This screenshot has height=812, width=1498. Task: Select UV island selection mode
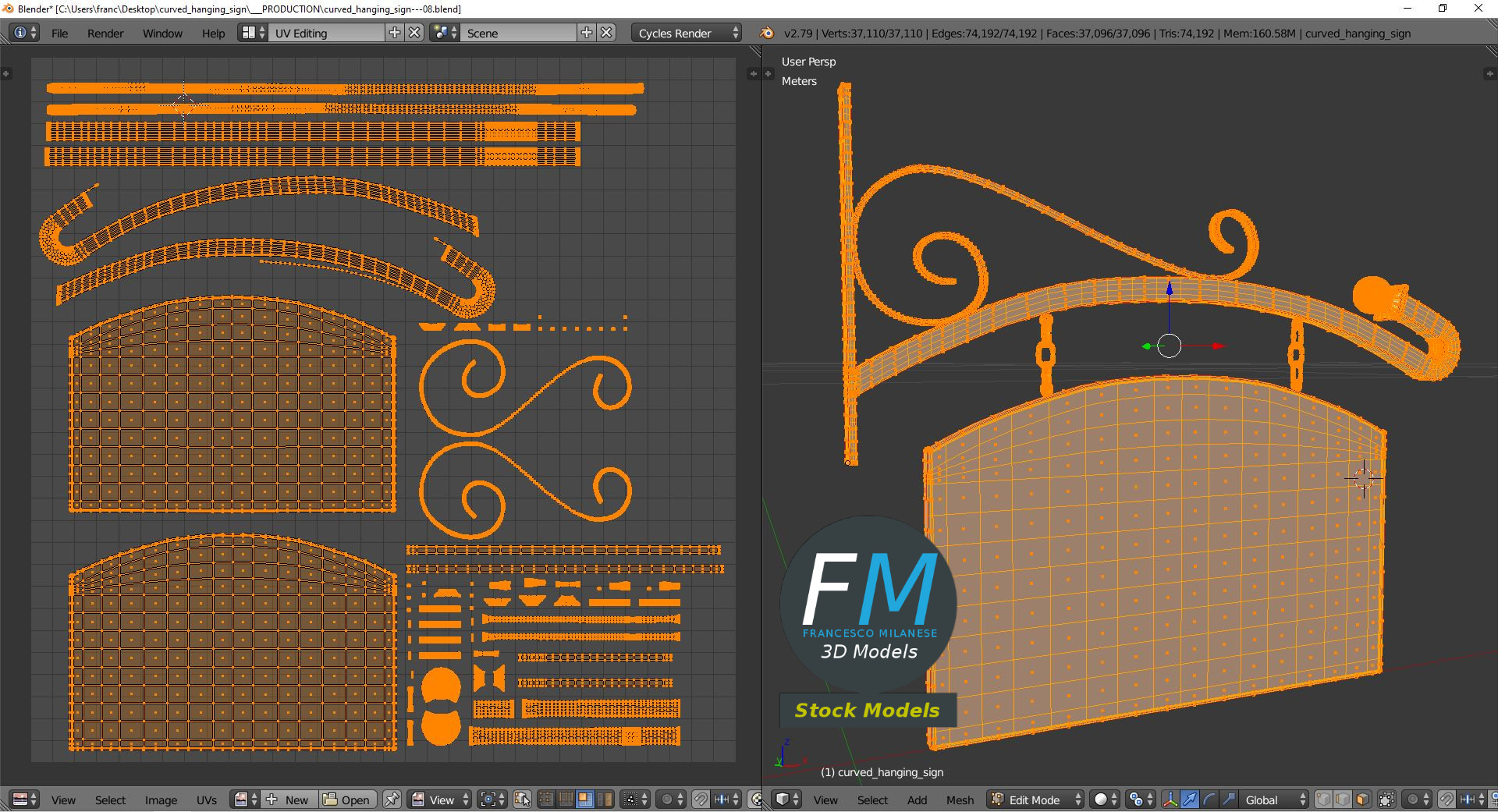click(605, 800)
